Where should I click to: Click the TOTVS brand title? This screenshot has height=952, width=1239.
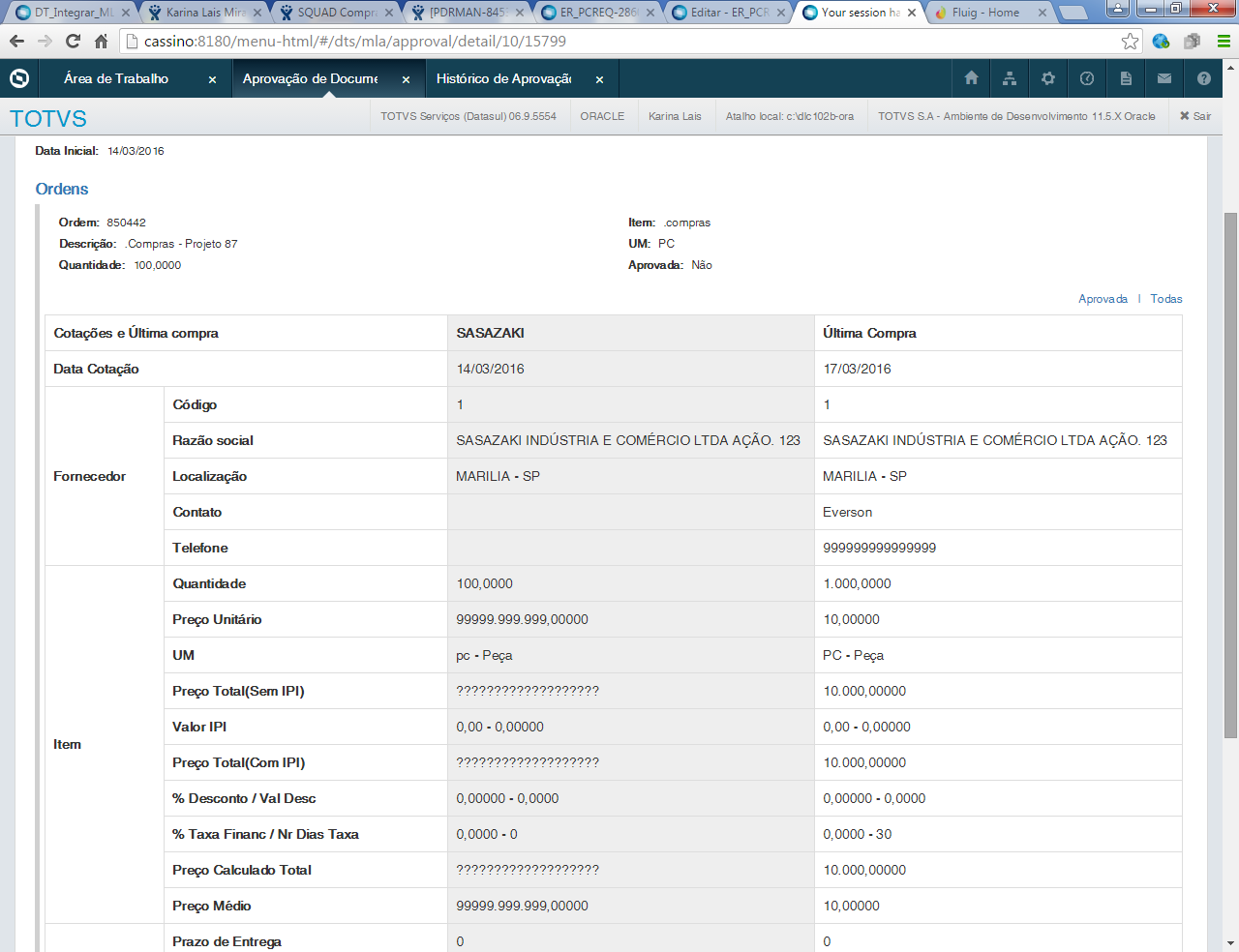coord(48,118)
